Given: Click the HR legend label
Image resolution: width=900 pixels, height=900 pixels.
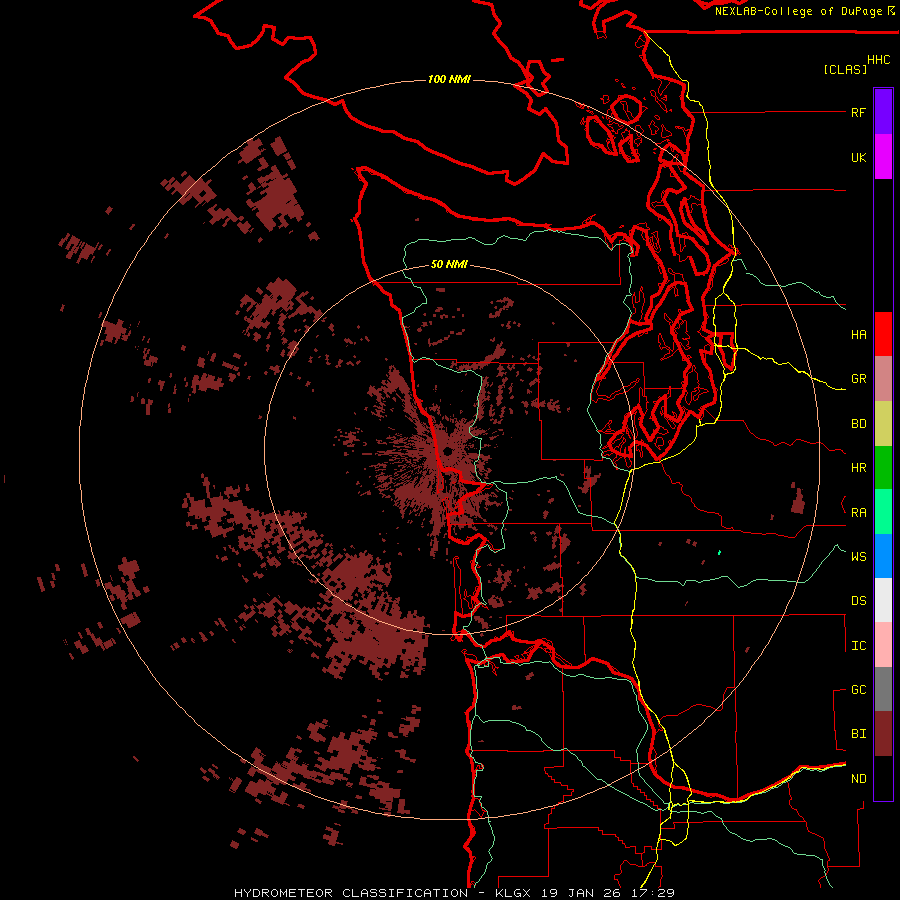Looking at the screenshot, I should pos(858,468).
